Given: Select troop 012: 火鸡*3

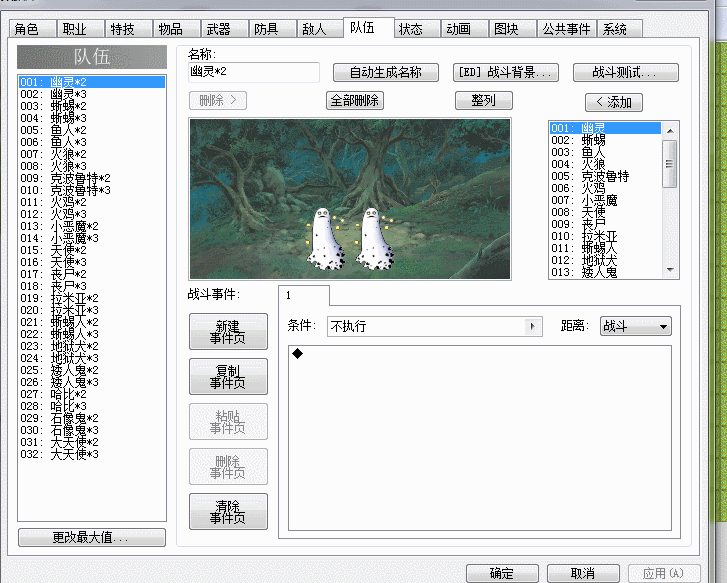Looking at the screenshot, I should pos(92,214).
